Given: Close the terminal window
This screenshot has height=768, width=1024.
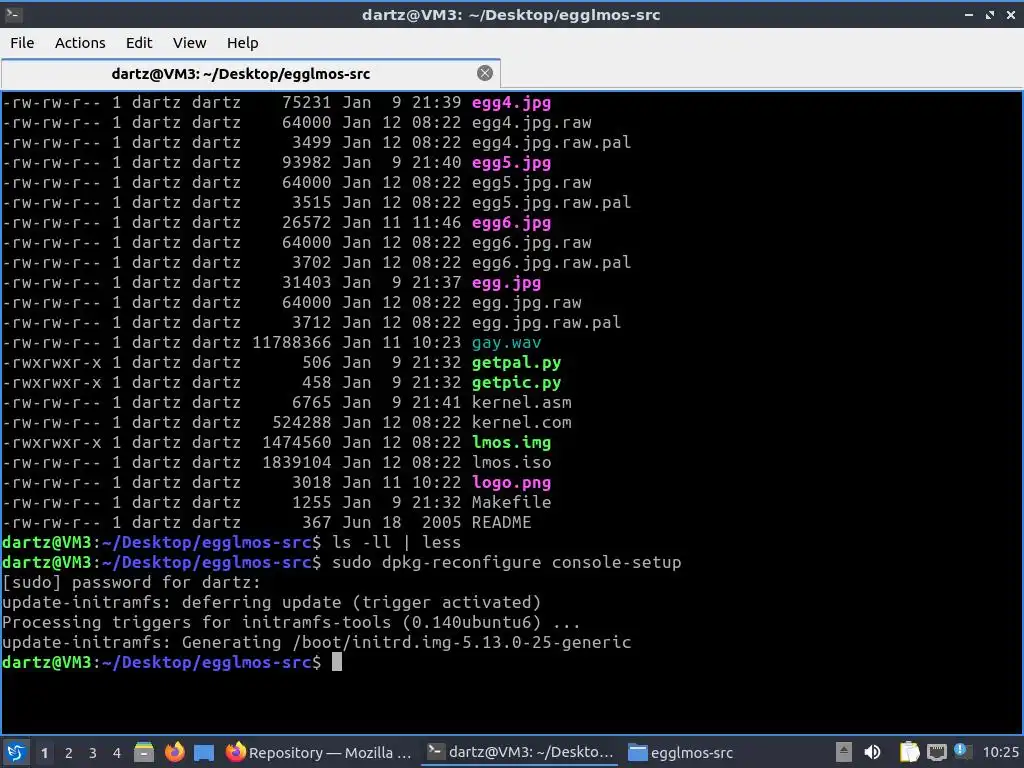Looking at the screenshot, I should point(1011,14).
